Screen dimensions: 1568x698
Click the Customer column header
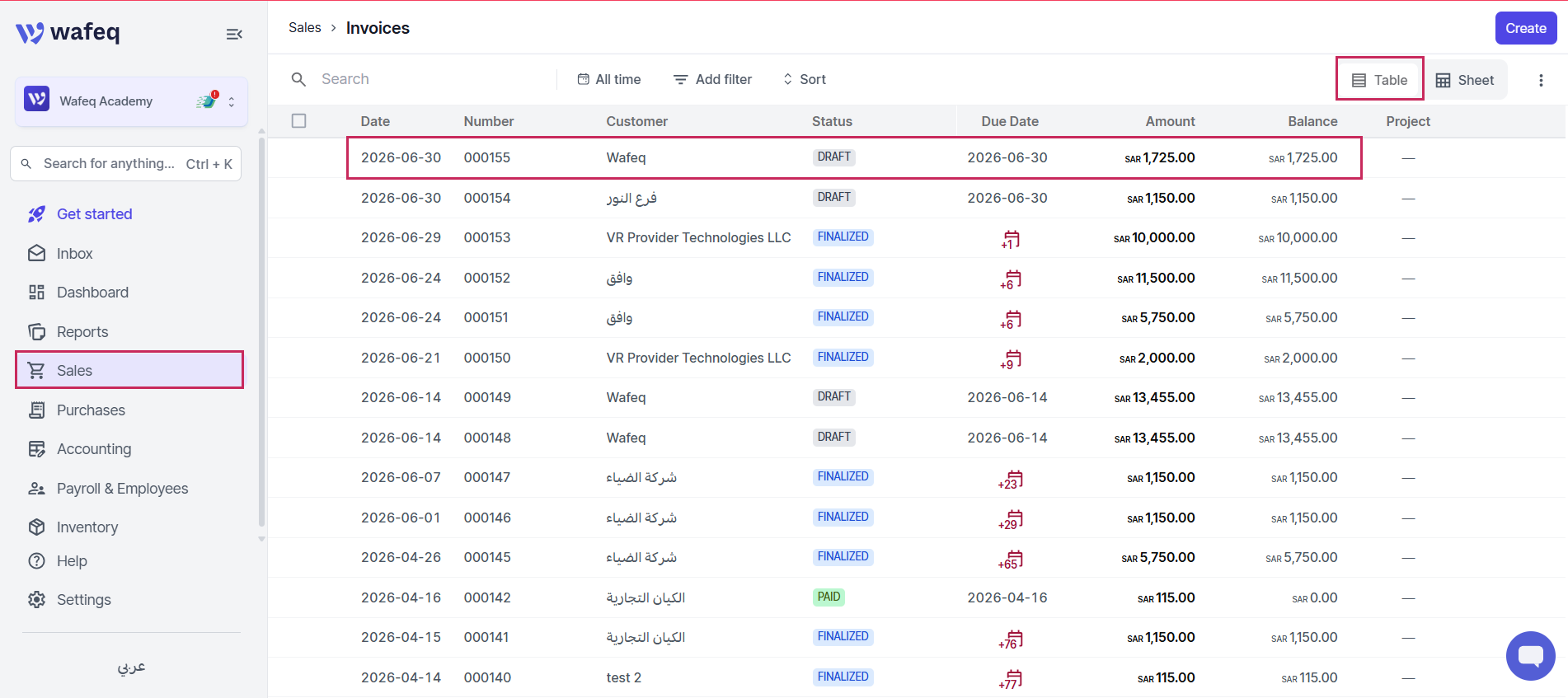click(x=637, y=121)
